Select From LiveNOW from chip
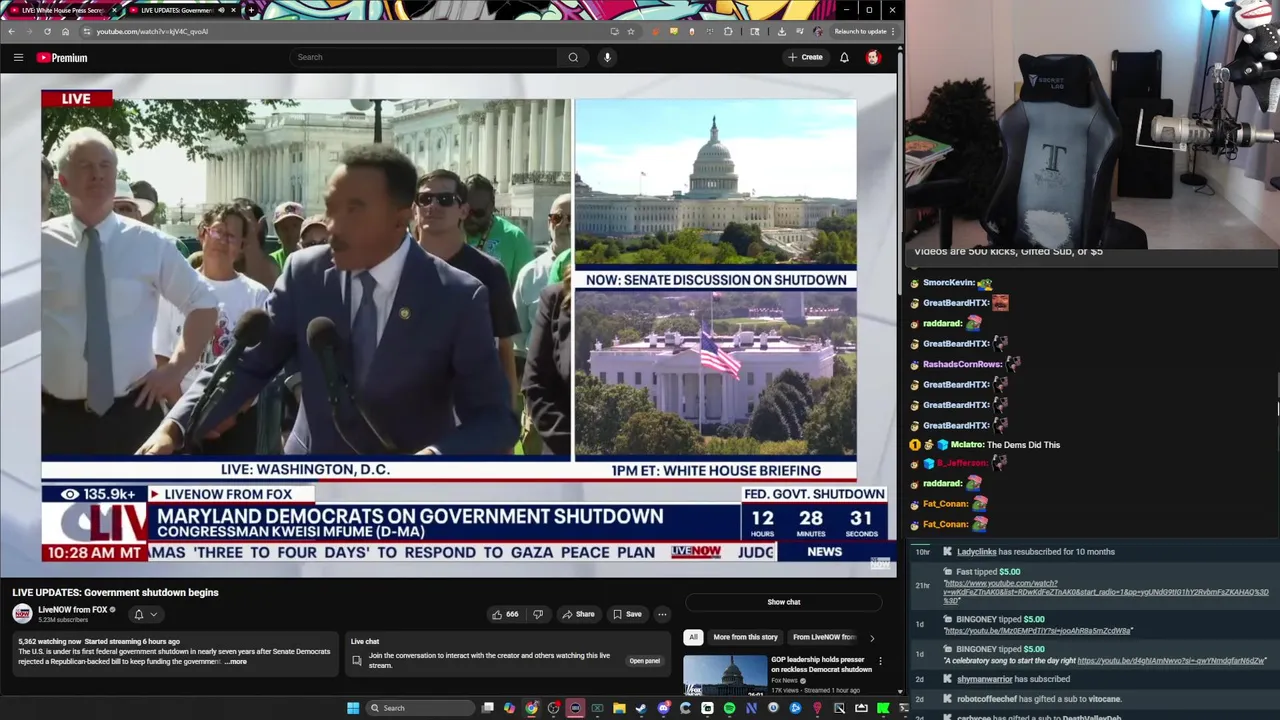 (824, 637)
